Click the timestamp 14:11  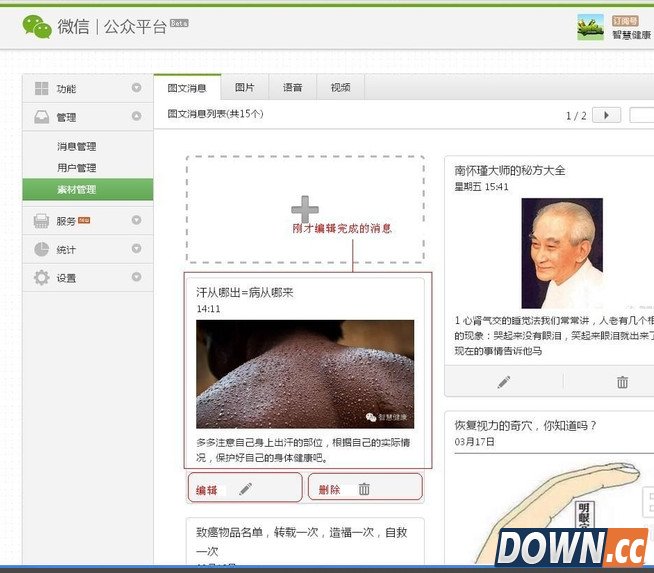click(208, 309)
